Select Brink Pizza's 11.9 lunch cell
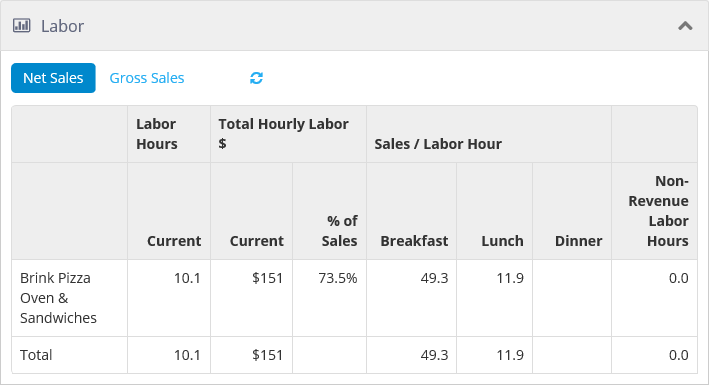 510,278
